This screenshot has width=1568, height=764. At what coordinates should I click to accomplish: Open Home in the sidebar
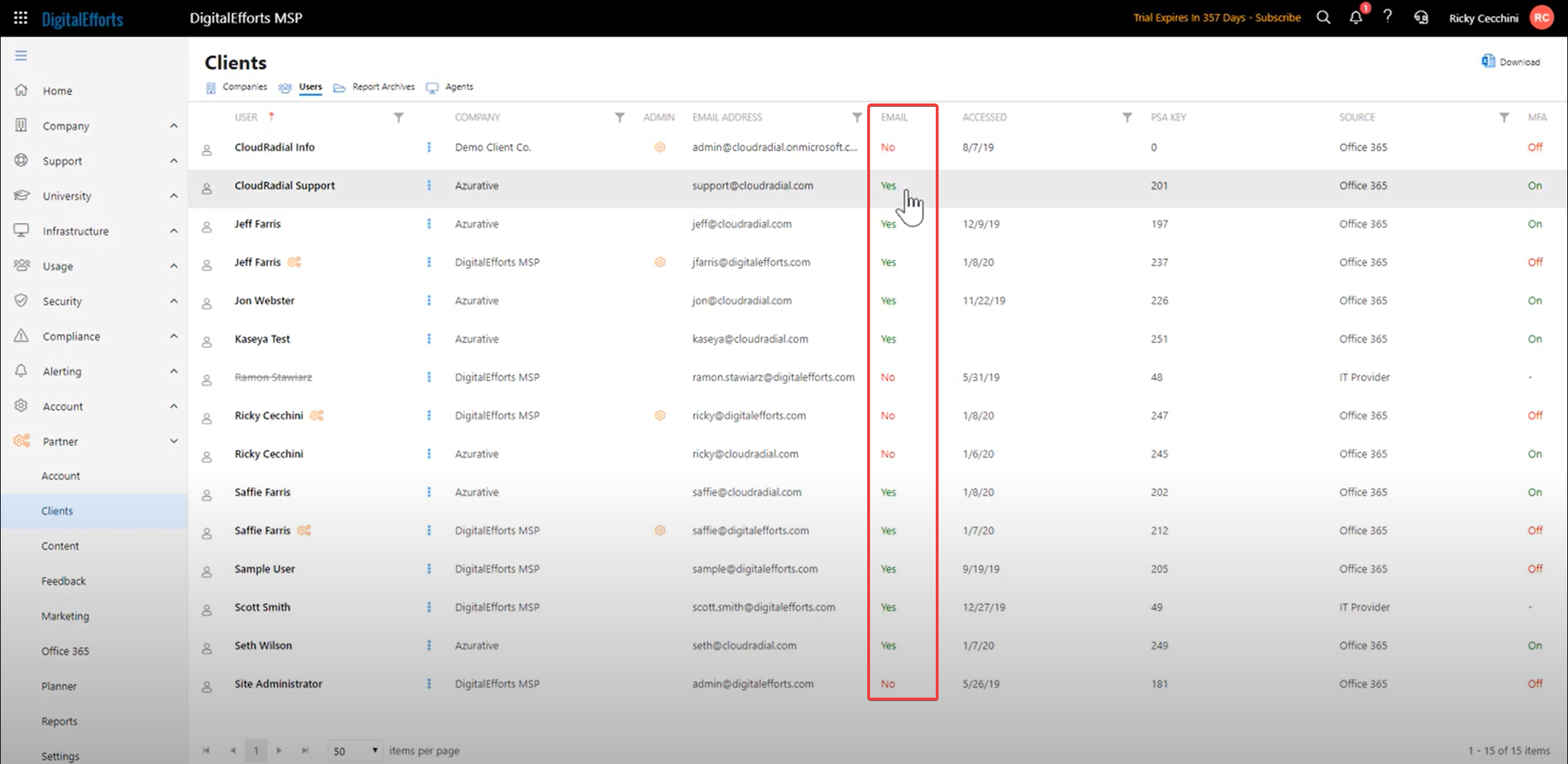pos(57,91)
